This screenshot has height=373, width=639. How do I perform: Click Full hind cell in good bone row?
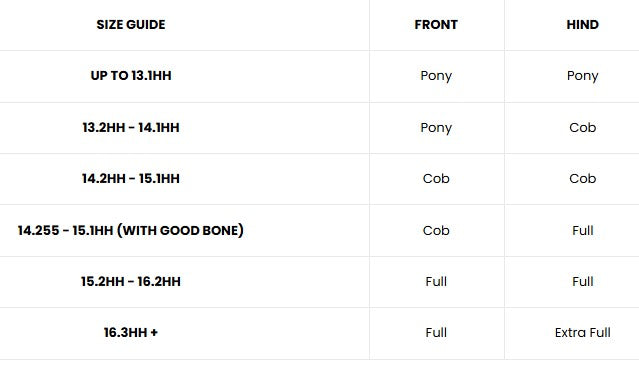coord(582,230)
